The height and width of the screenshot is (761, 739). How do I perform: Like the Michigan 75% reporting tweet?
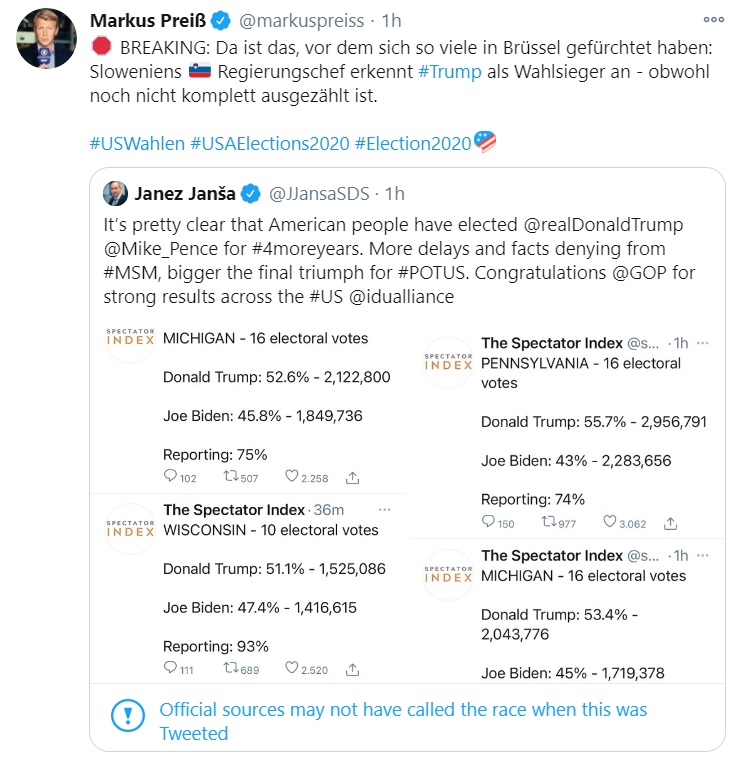[292, 477]
